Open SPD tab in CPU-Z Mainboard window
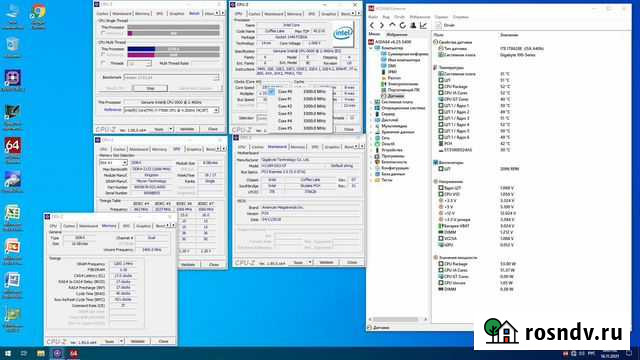The height and width of the screenshot is (360, 640). click(x=315, y=147)
